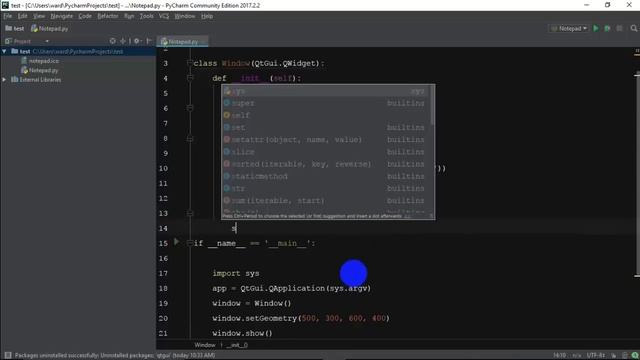This screenshot has height=360, width=640.
Task: Fold the class Window block on line 3
Action: pyautogui.click(x=190, y=63)
